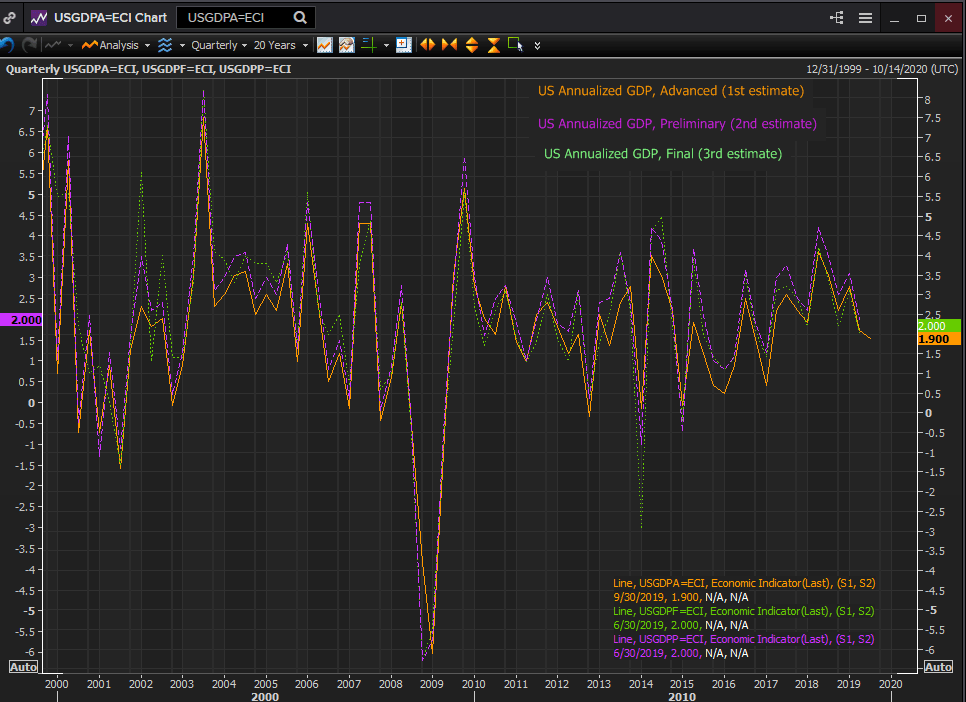The image size is (966, 702).
Task: Click the horizontal compress arrows icon
Action: [449, 45]
